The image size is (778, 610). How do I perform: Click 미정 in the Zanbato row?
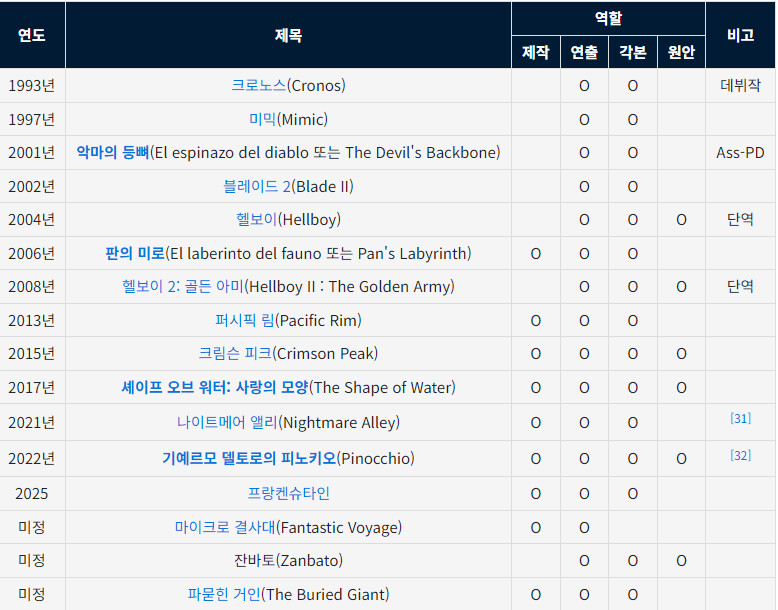click(x=32, y=560)
